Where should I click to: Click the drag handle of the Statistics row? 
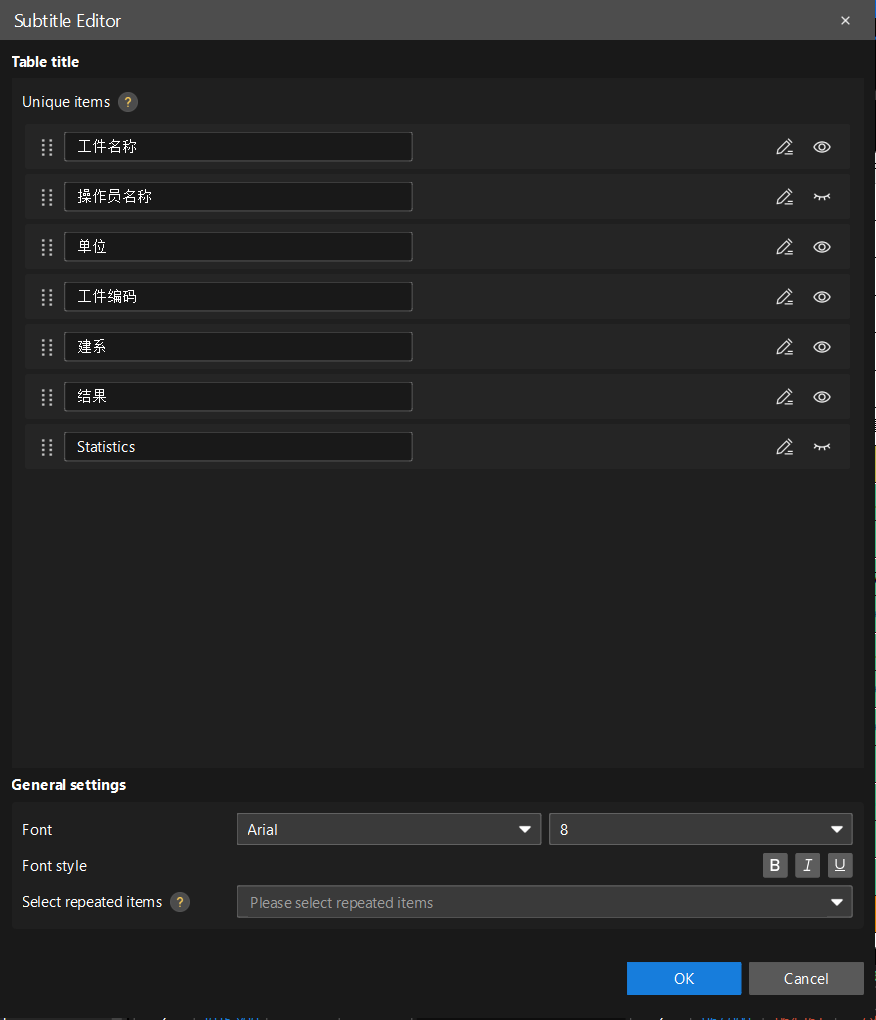tap(46, 447)
